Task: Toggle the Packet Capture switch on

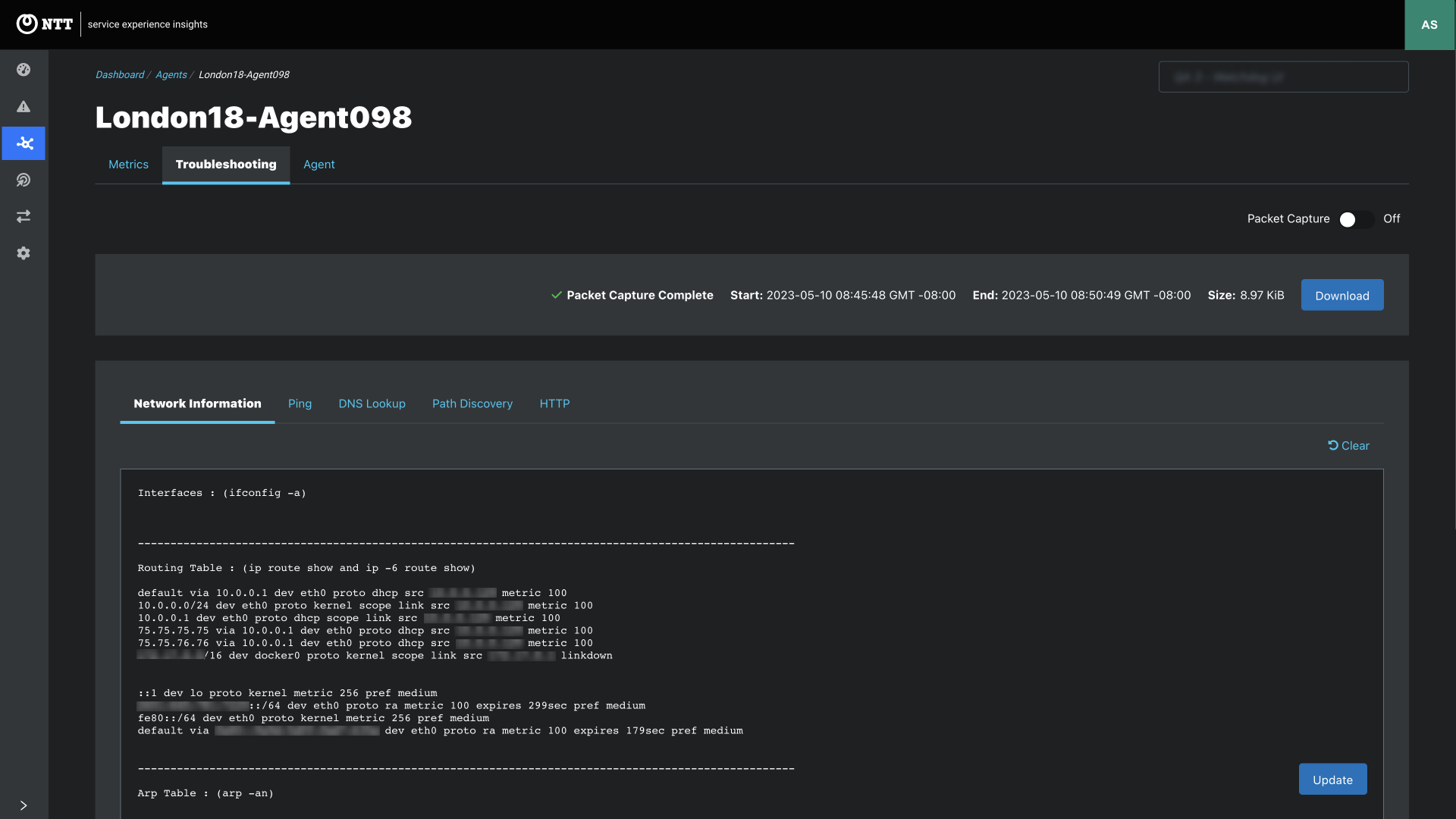Action: 1355,219
